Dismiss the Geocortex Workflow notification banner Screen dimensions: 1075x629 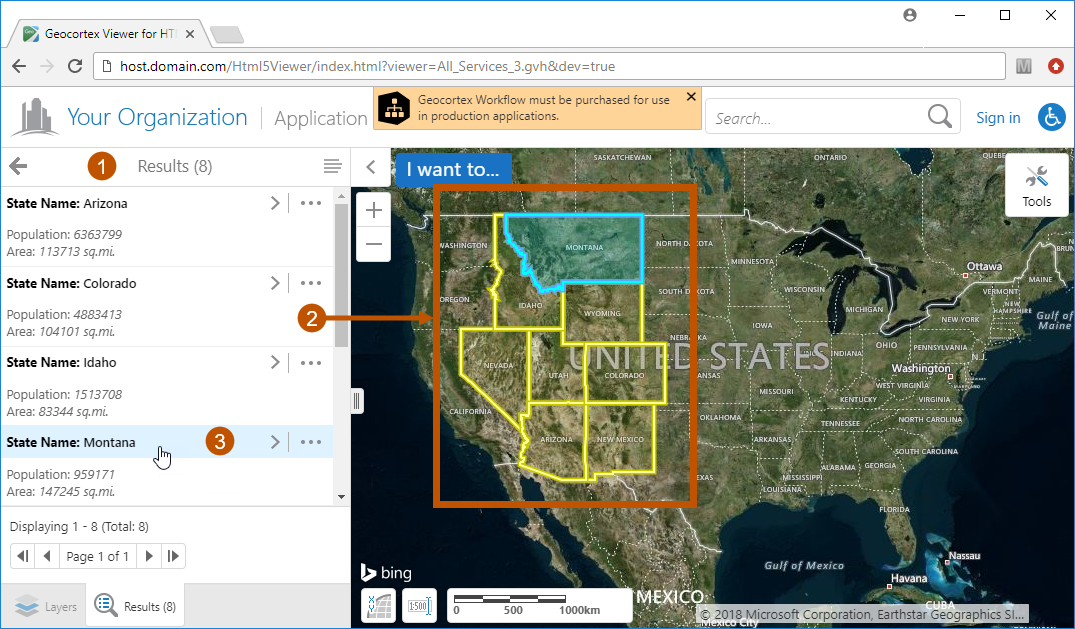coord(691,97)
